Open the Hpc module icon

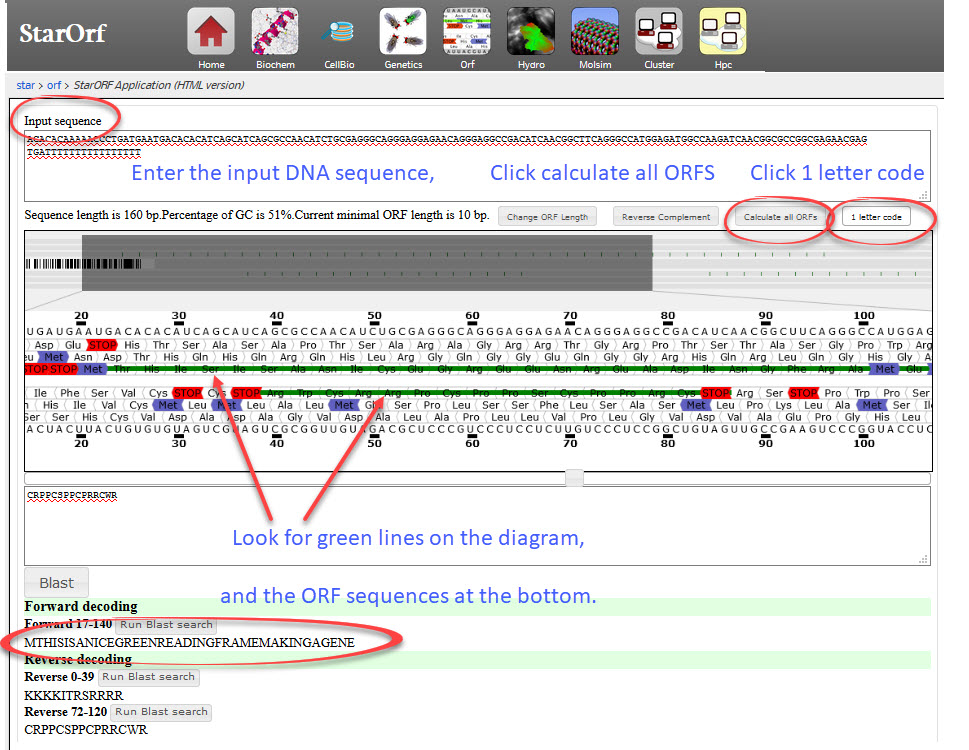tap(723, 33)
